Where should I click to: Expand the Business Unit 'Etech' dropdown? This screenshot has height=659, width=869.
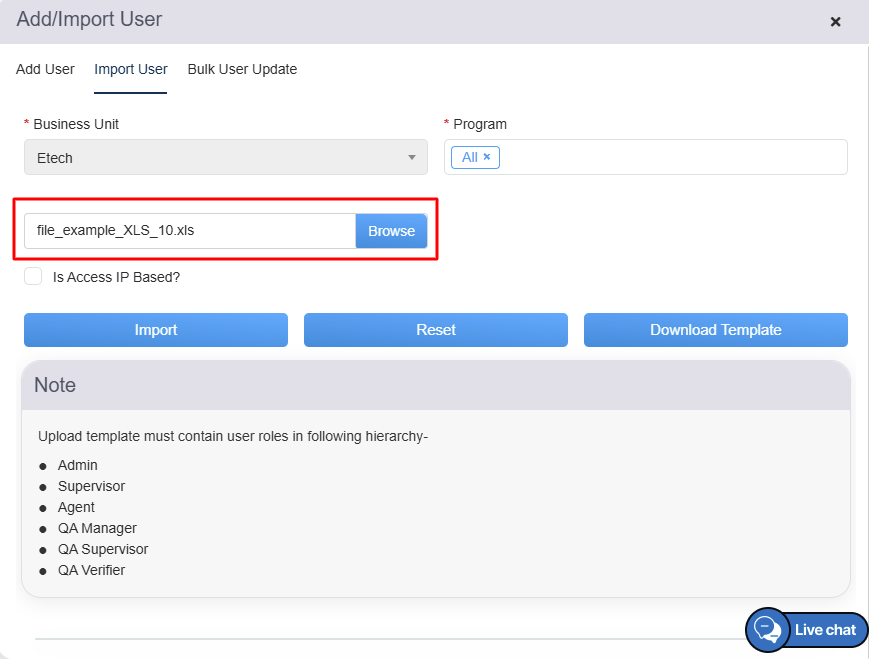pos(225,158)
